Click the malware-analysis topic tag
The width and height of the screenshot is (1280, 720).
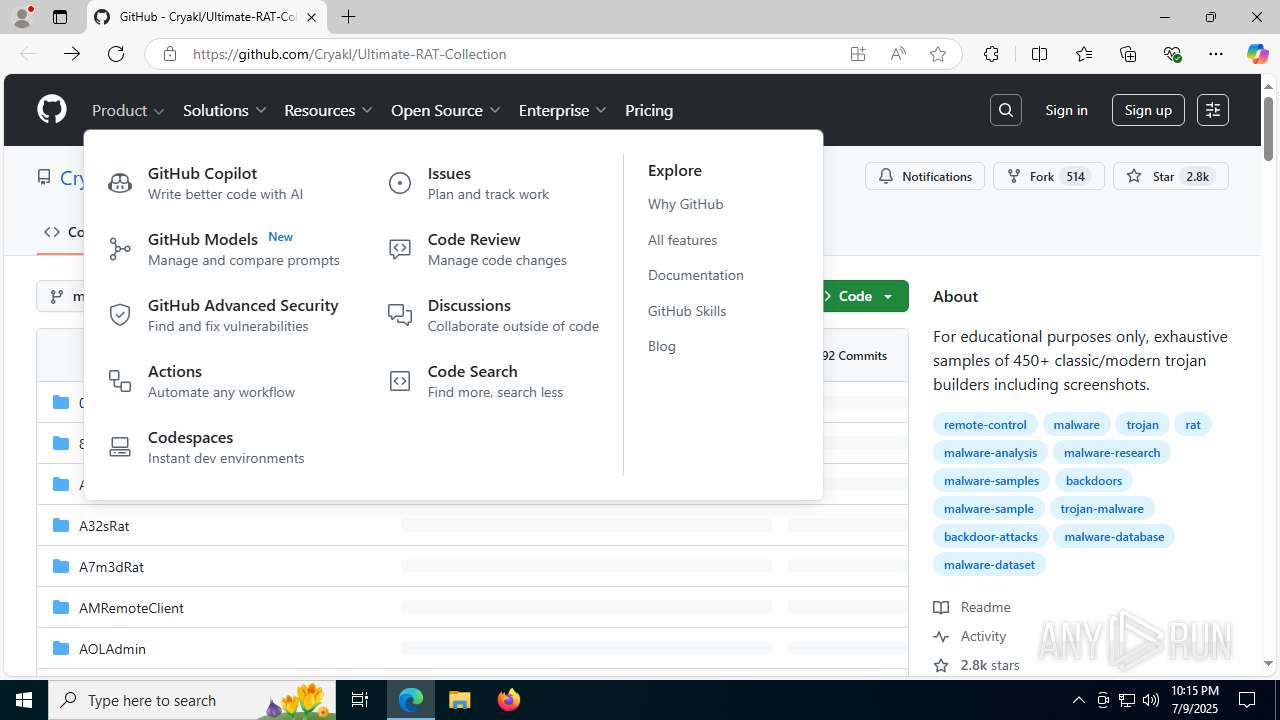pyautogui.click(x=990, y=452)
